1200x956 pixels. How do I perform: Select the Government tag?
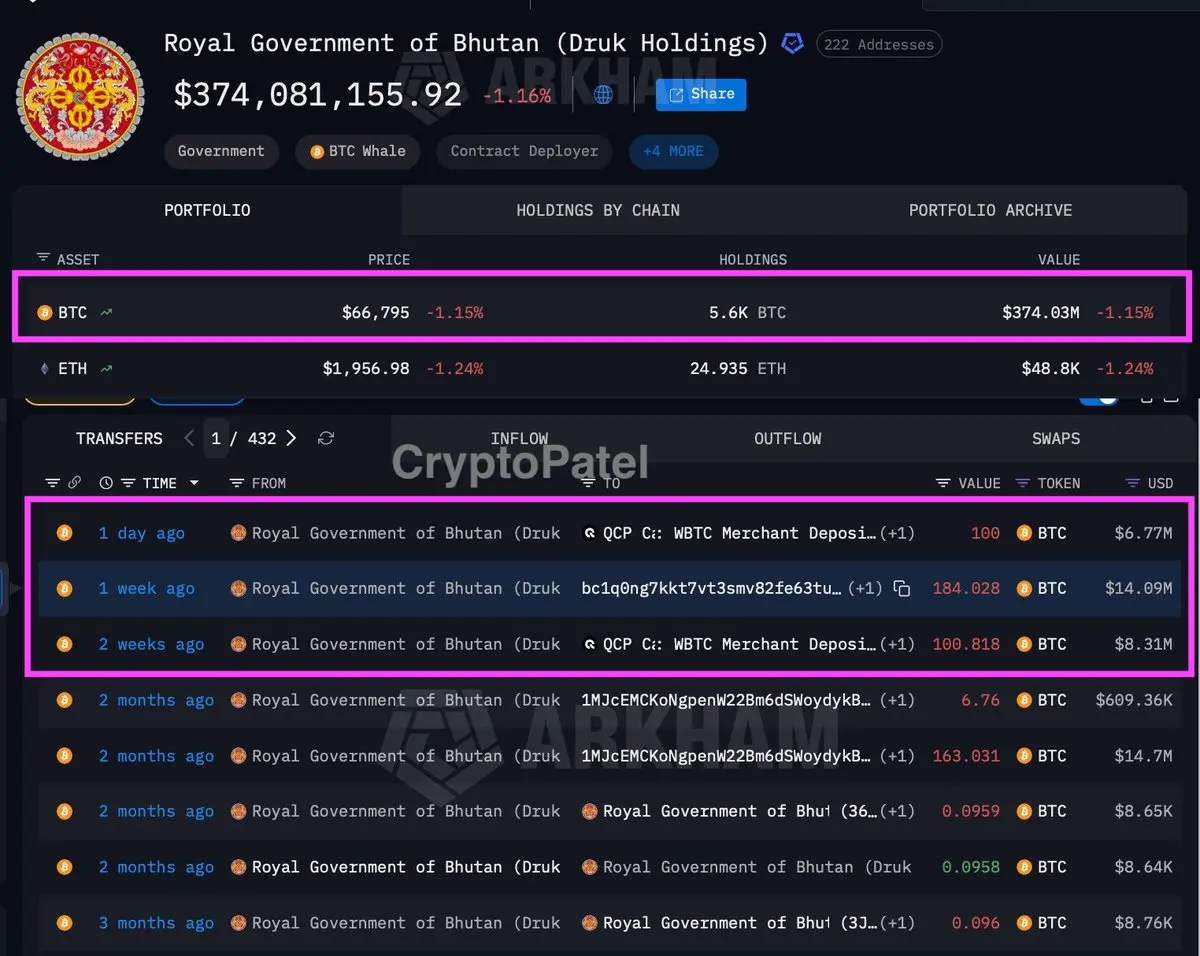click(221, 151)
